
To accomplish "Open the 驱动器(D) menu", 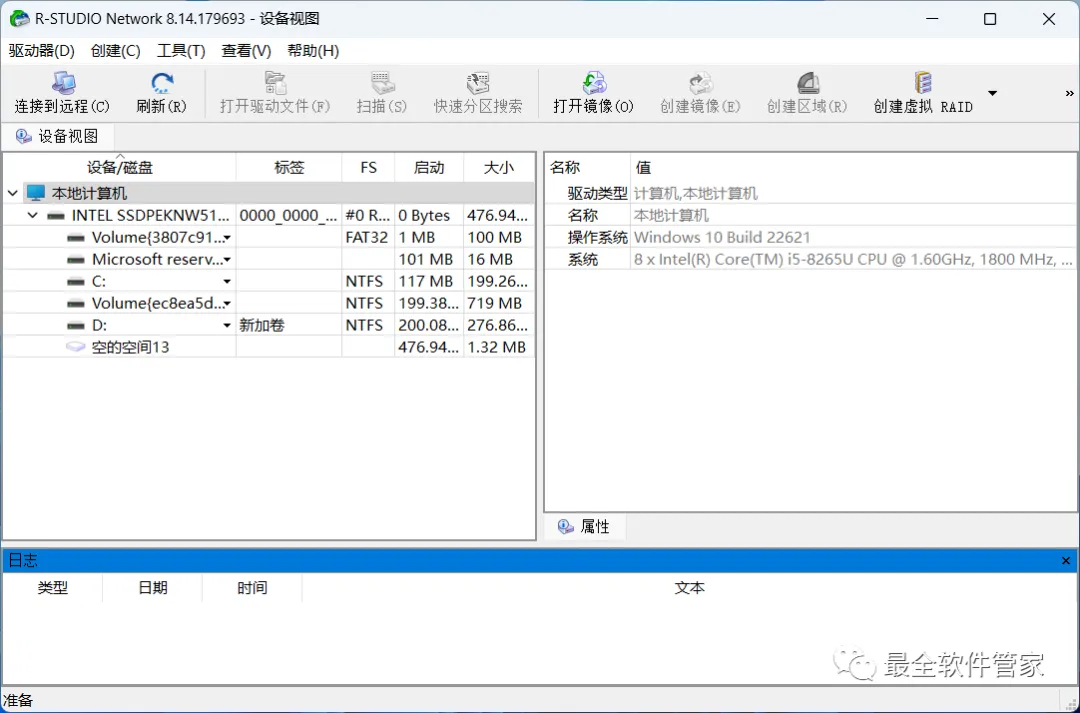I will [41, 51].
